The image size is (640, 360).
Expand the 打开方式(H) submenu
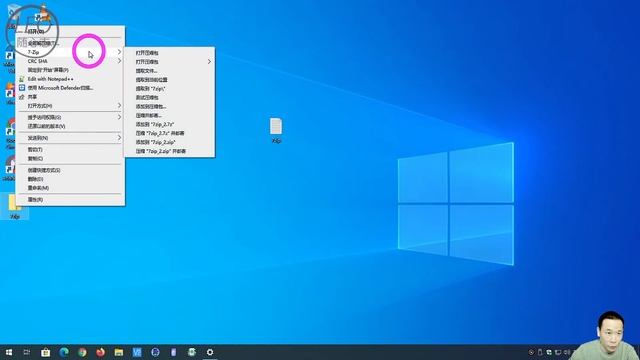point(70,106)
